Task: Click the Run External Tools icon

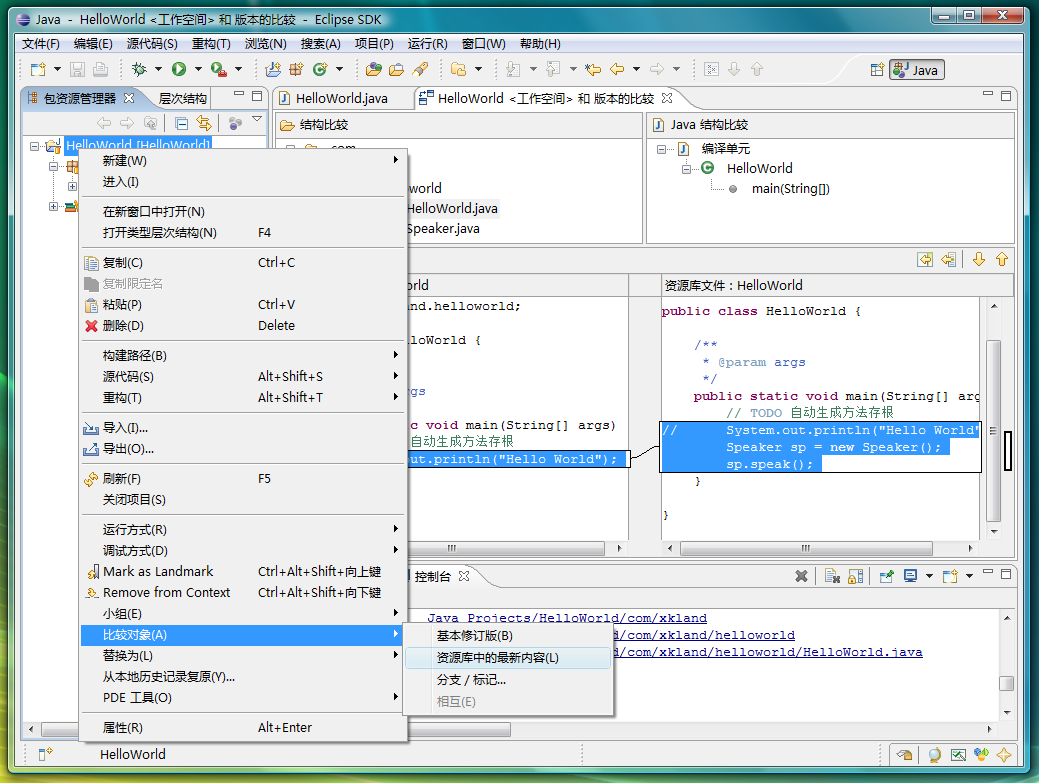Action: click(219, 69)
